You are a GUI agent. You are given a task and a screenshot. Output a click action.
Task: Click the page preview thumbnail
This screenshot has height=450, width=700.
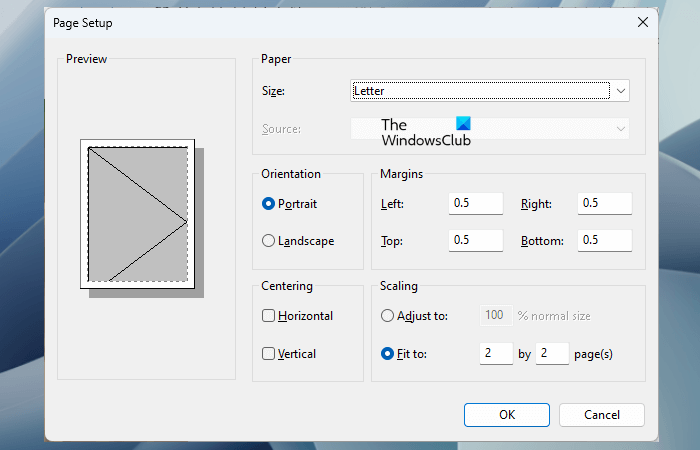coord(138,214)
